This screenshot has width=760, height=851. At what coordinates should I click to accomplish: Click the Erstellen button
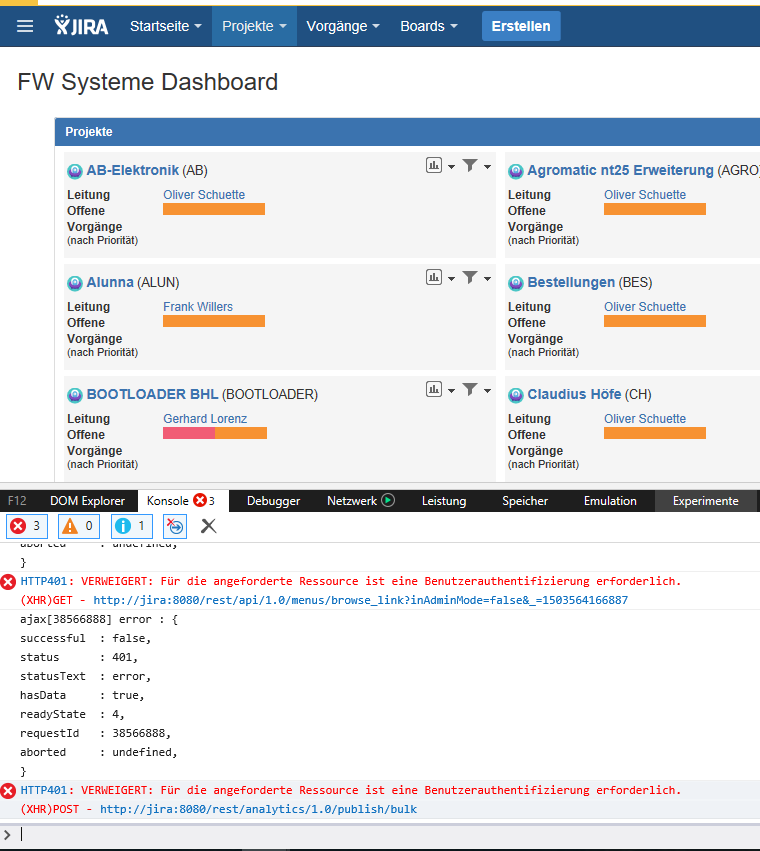(x=521, y=26)
